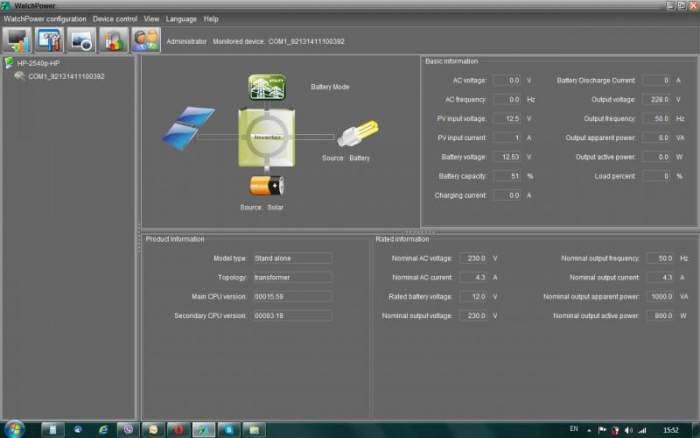Click the Monitored device COM1_92131411100392 text
The height and width of the screenshot is (438, 700).
tap(279, 42)
